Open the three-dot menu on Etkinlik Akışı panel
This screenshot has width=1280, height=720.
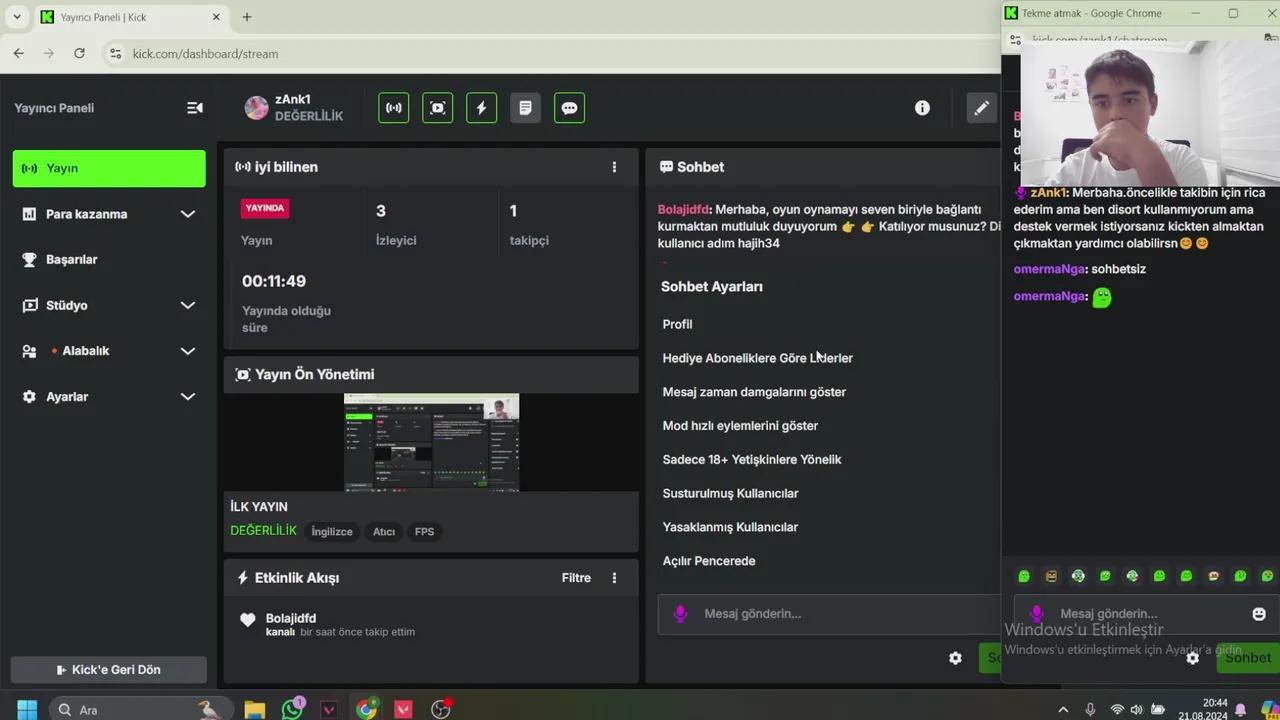614,578
